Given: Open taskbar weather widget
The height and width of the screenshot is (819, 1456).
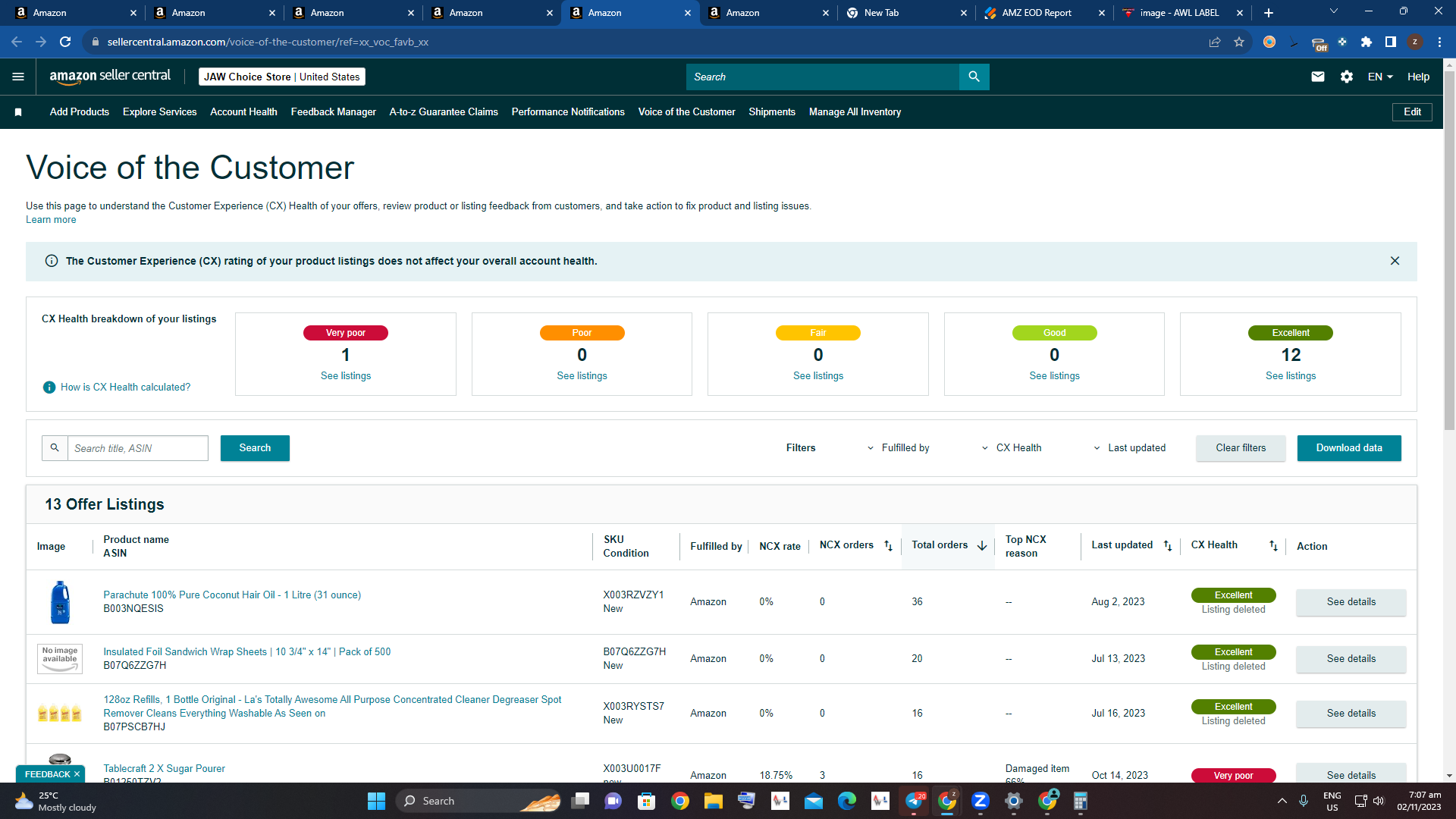Looking at the screenshot, I should tap(56, 801).
